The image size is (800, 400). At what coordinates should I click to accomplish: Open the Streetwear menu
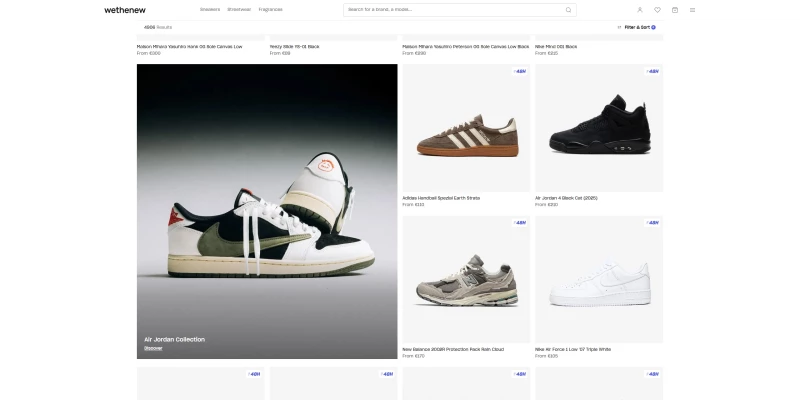pyautogui.click(x=239, y=10)
